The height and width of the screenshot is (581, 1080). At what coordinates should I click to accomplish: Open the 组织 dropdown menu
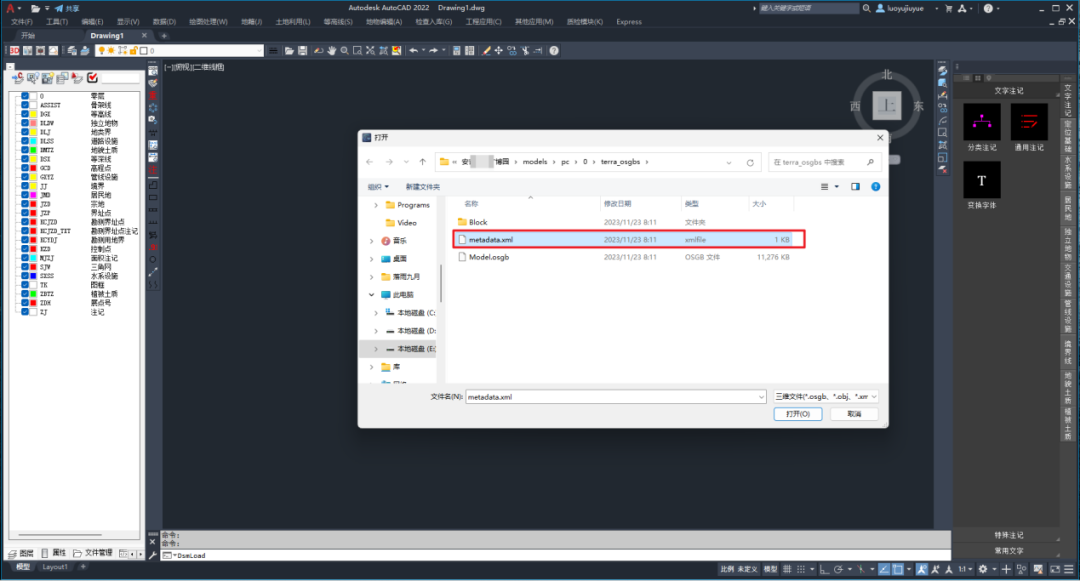click(x=378, y=187)
